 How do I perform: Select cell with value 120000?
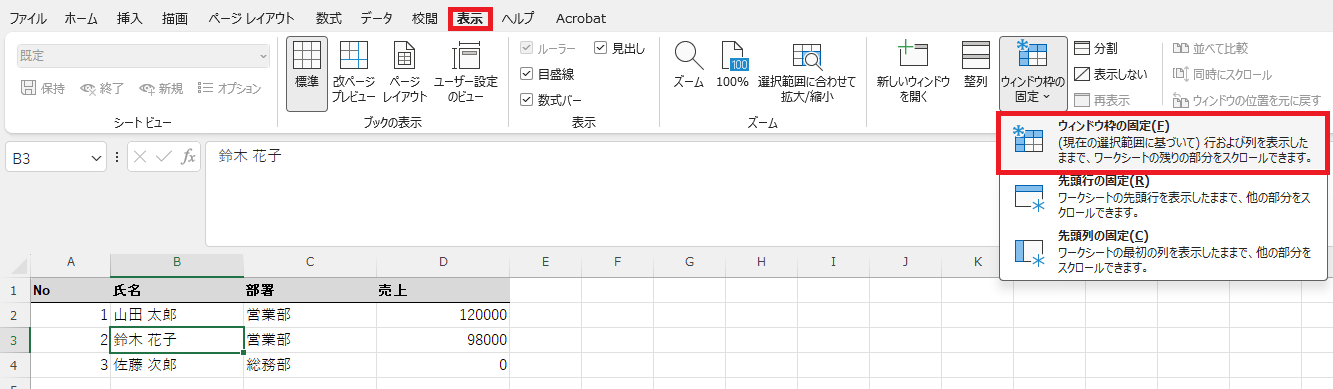tap(443, 315)
